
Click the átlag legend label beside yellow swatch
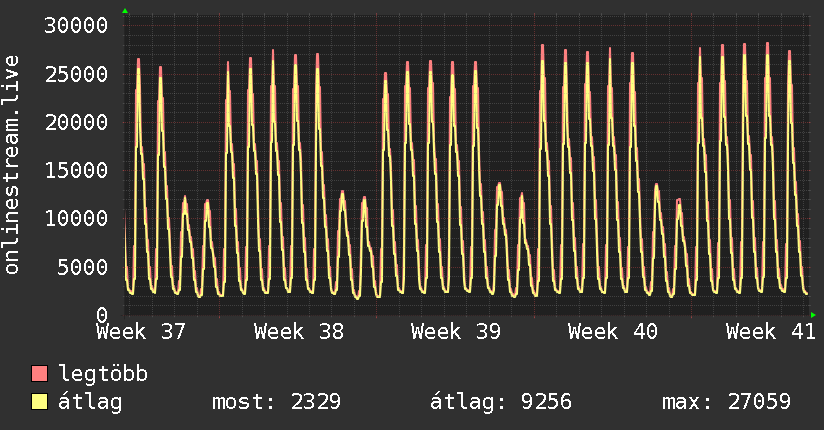tap(90, 402)
